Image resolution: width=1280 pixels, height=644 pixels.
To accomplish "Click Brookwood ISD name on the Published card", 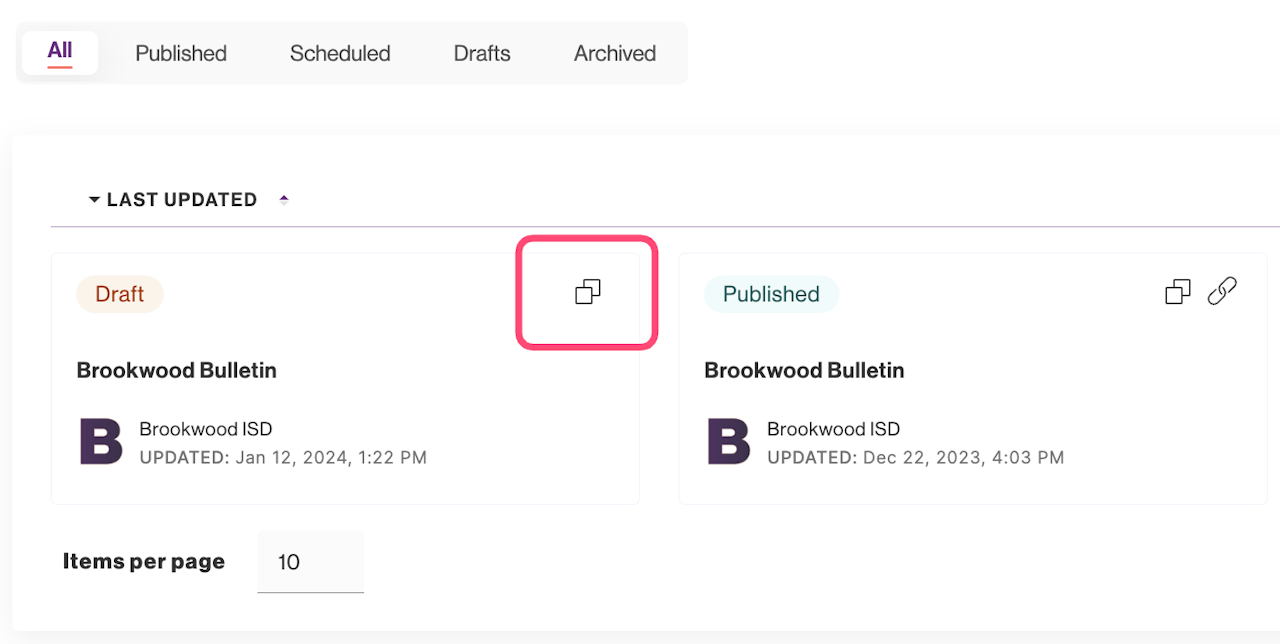I will click(x=833, y=429).
